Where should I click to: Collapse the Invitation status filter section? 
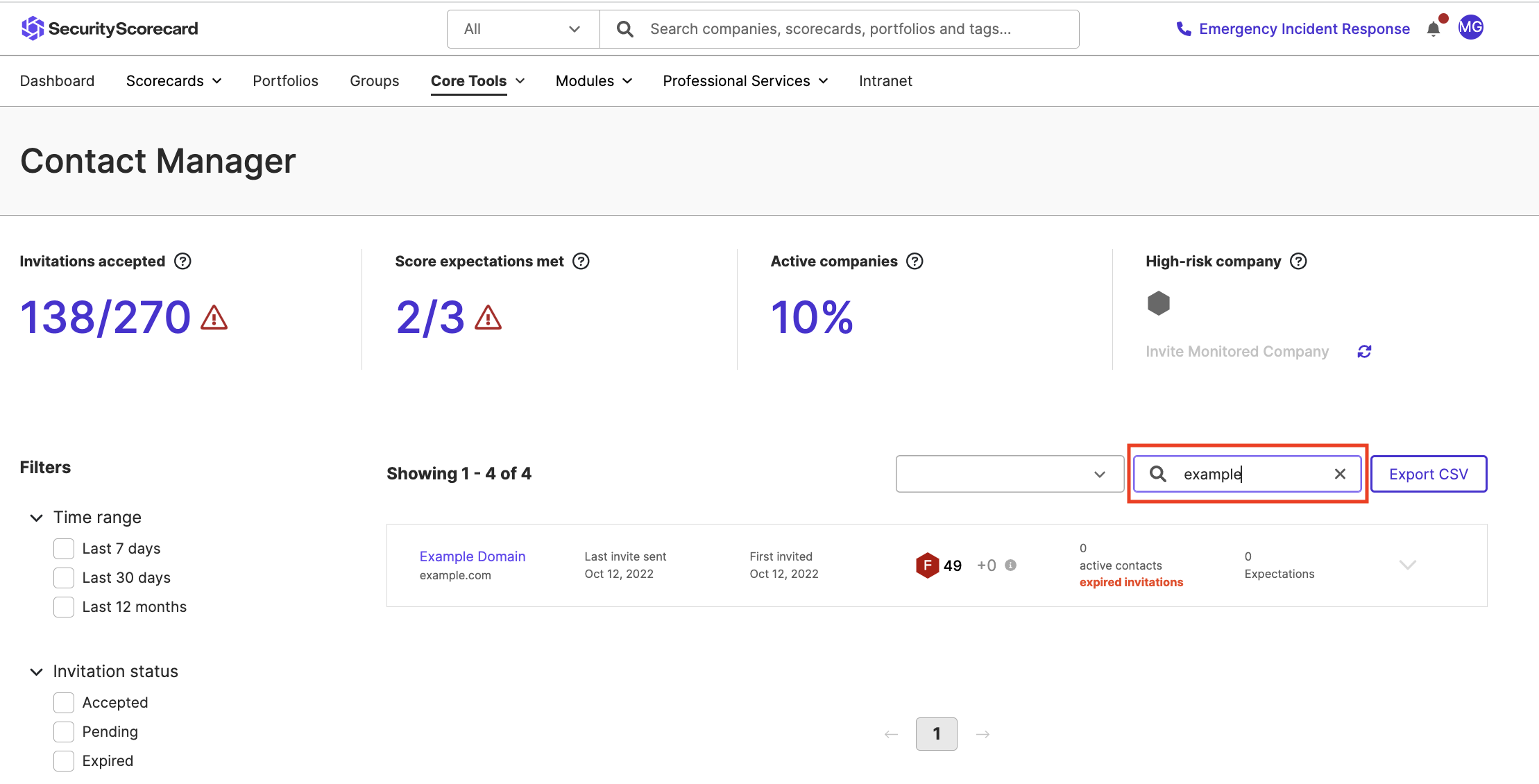(36, 672)
